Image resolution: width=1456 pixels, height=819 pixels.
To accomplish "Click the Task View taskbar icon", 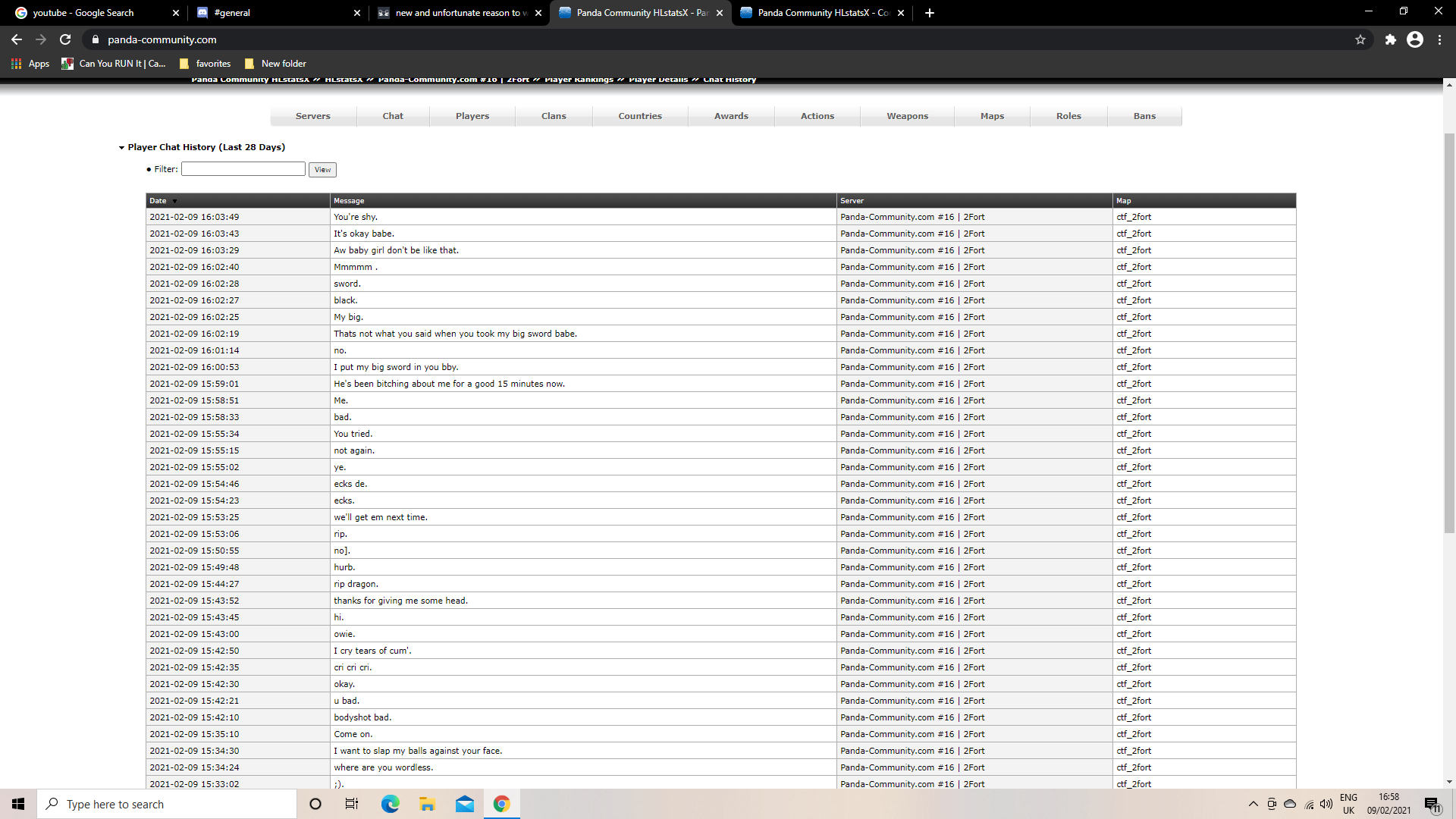I will tap(352, 804).
